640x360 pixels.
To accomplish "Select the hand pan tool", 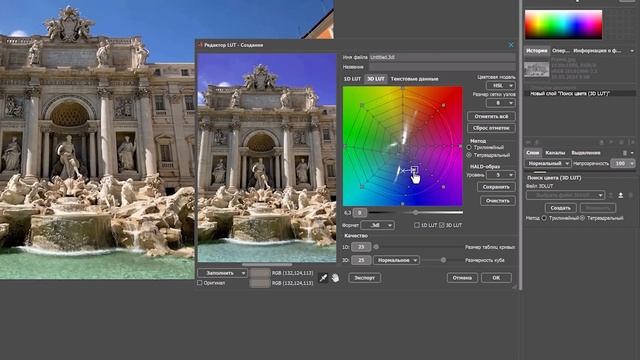I will 335,278.
